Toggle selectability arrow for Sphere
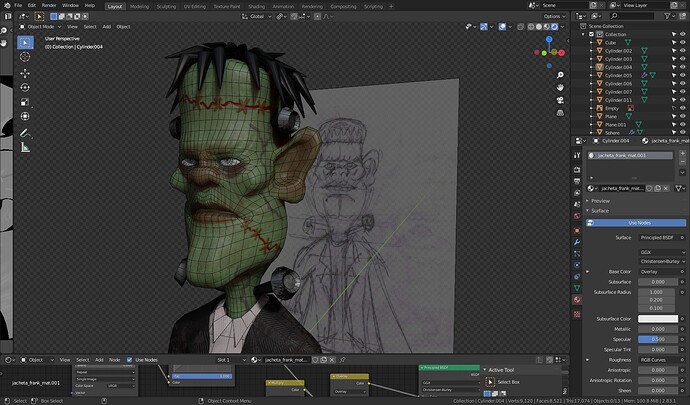Screen dimensions: 690x405 [x=674, y=133]
